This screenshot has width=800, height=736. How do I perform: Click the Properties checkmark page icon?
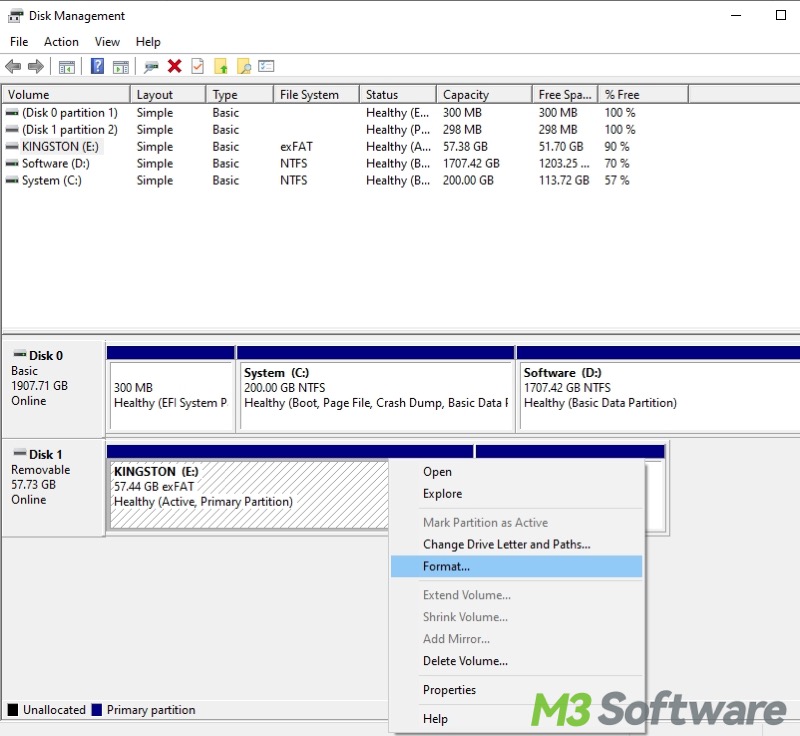coord(197,66)
